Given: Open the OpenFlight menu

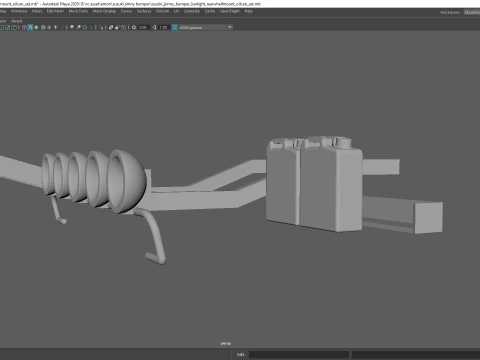Looking at the screenshot, I should point(230,11).
